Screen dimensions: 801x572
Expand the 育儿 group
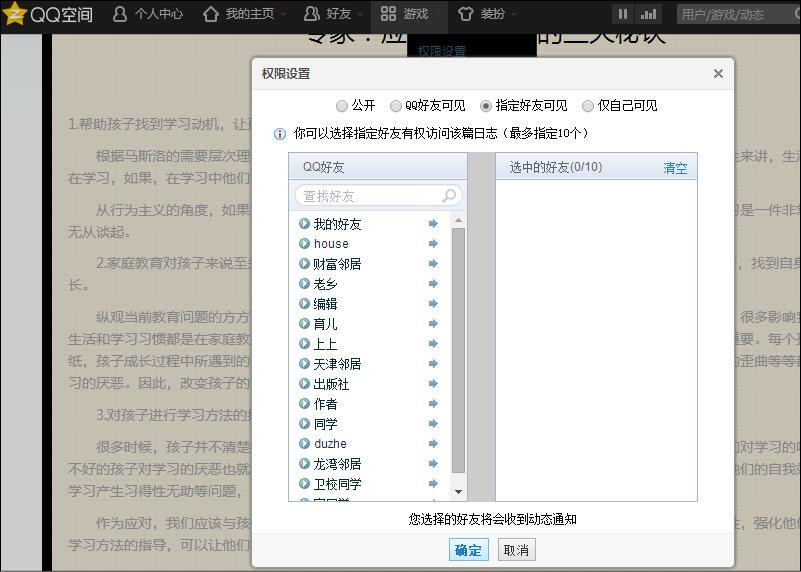[x=304, y=323]
